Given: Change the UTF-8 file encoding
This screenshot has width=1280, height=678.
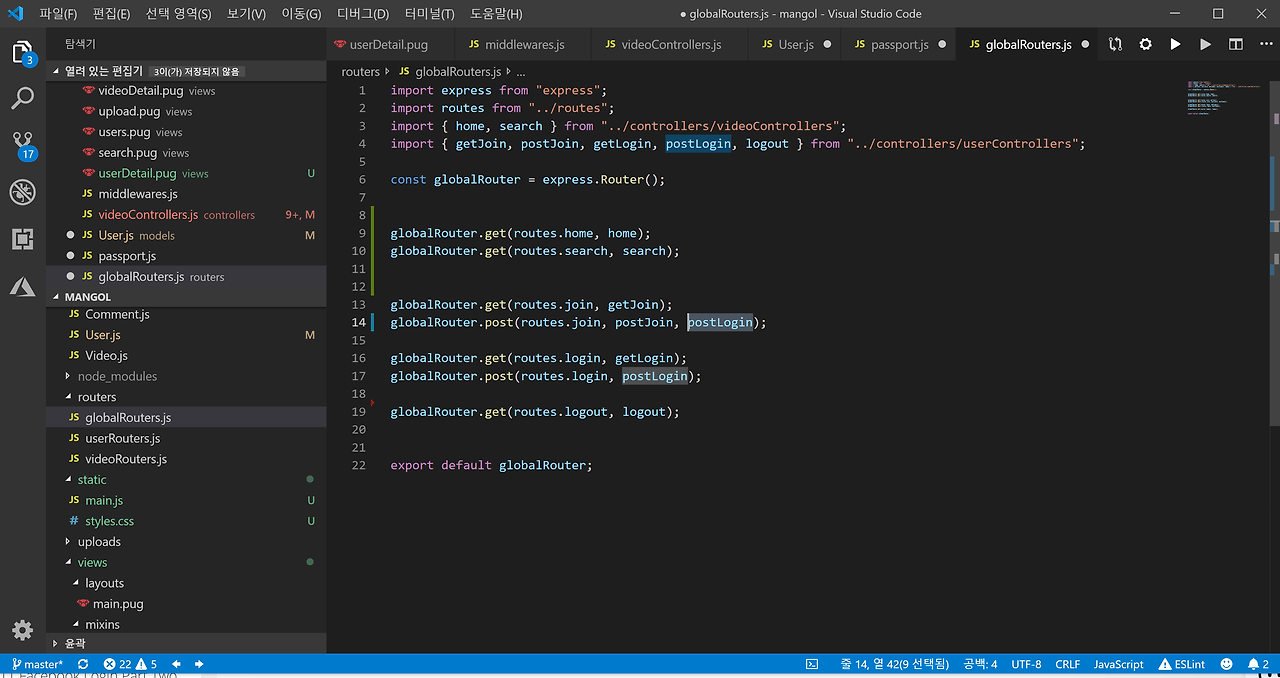Looking at the screenshot, I should [1026, 664].
